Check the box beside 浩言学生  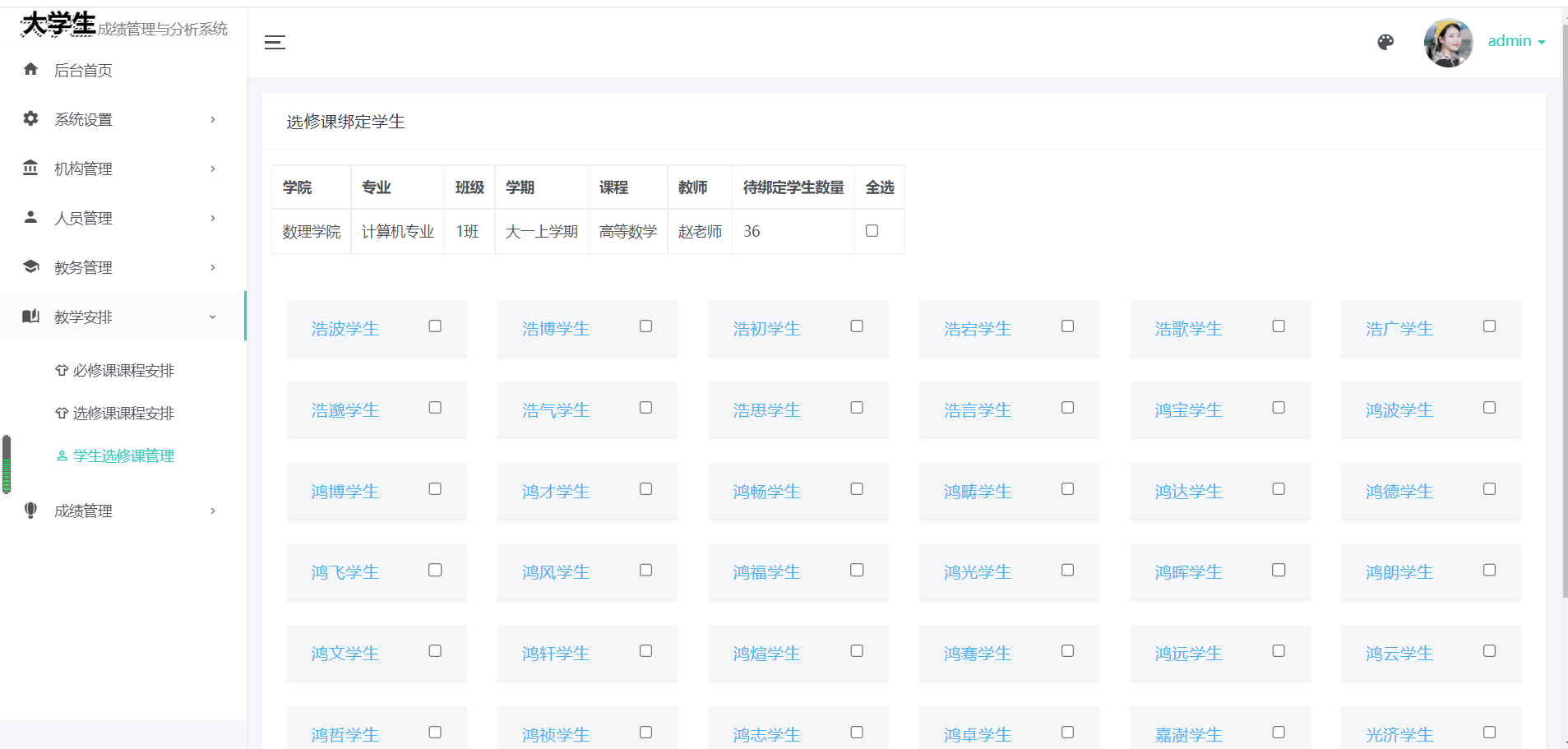click(x=1067, y=408)
